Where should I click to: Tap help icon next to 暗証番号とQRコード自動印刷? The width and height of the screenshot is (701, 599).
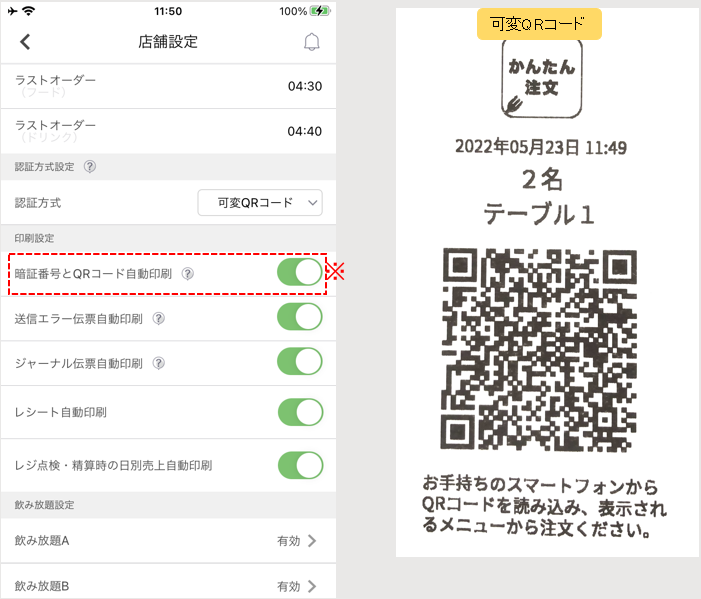tap(187, 273)
